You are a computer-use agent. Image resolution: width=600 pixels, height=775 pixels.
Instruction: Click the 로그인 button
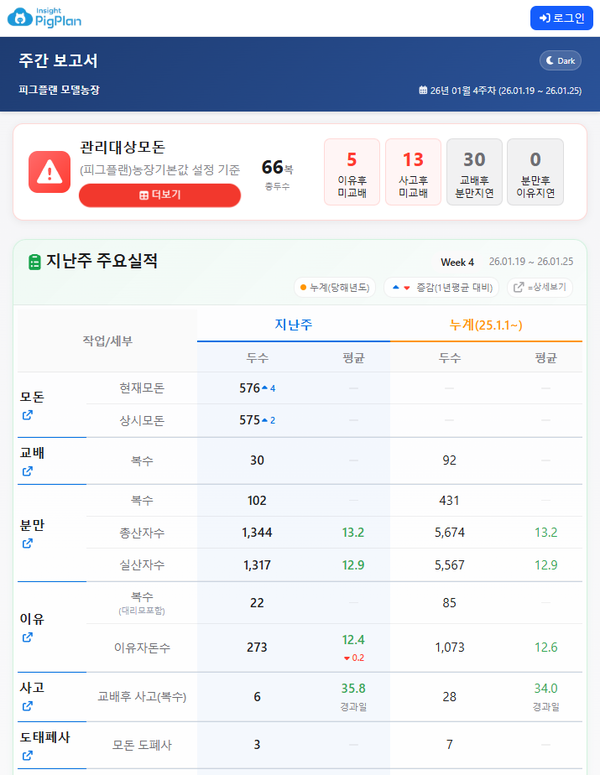pos(561,18)
